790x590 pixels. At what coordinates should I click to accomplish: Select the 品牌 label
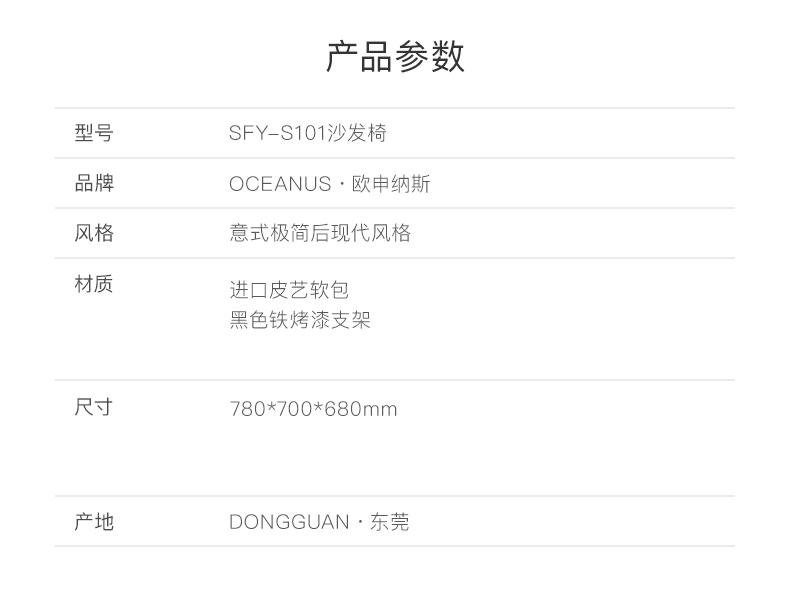pyautogui.click(x=94, y=183)
